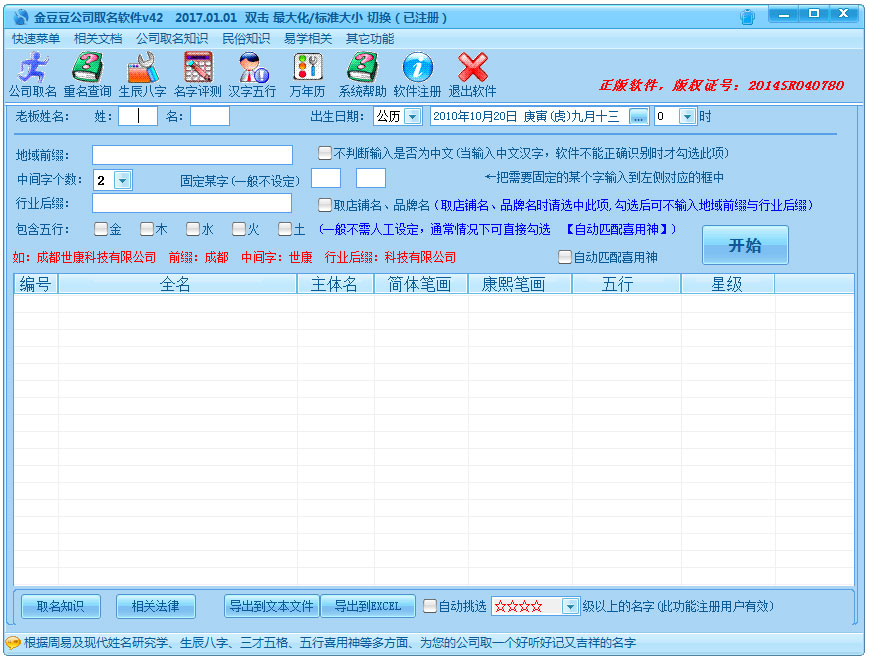
Task: Expand the 公历 calendar type dropdown
Action: pos(412,117)
